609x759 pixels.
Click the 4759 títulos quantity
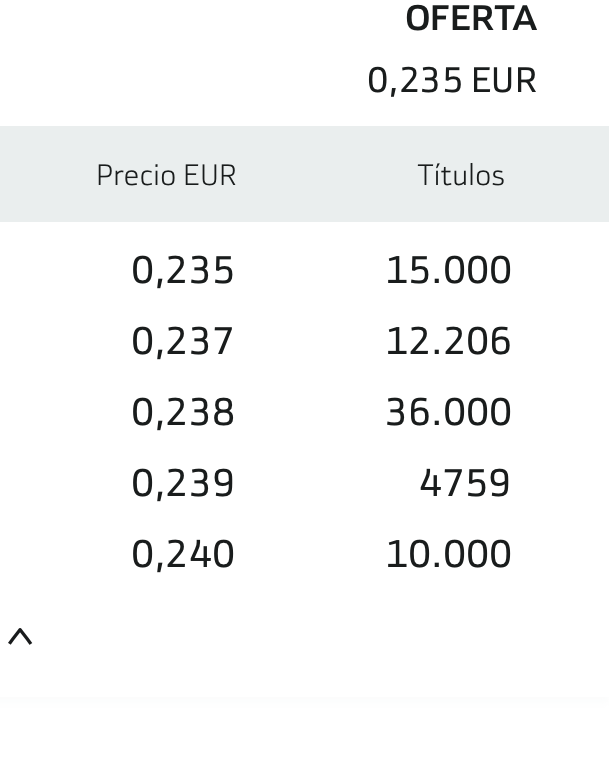(465, 484)
